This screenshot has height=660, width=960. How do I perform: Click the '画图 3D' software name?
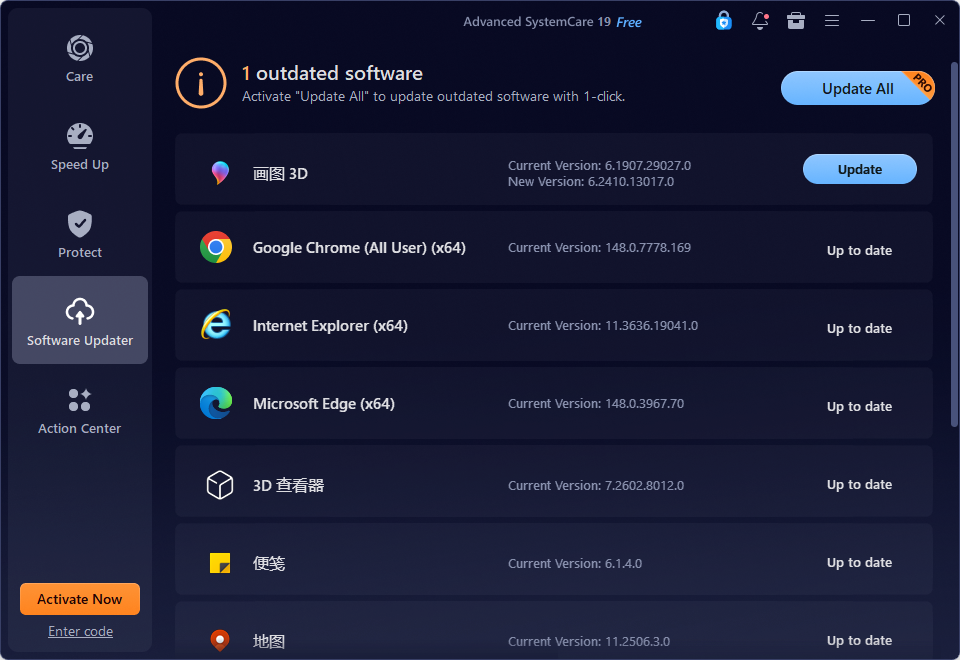[x=280, y=174]
